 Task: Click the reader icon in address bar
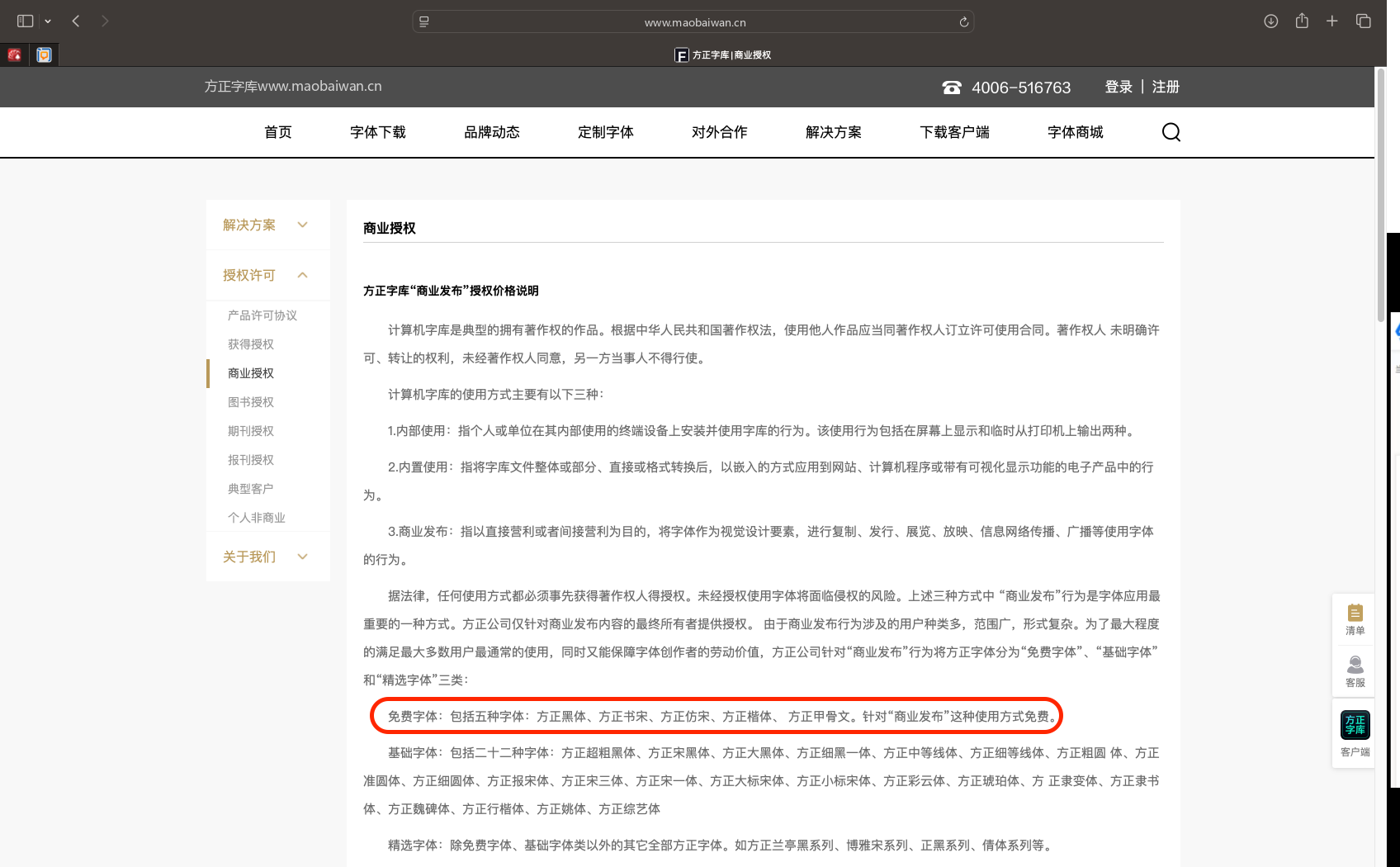point(423,22)
